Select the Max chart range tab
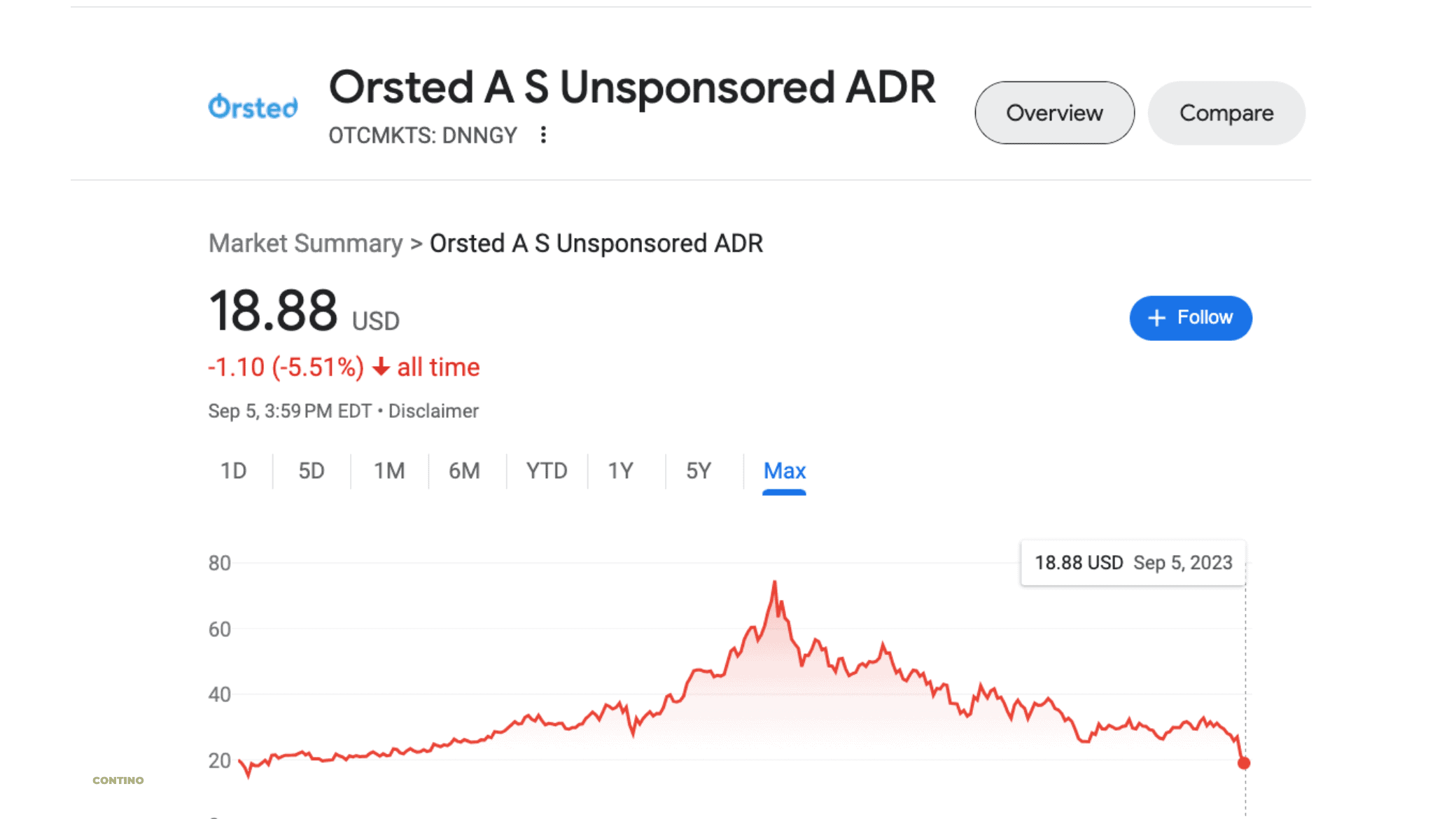 [x=785, y=471]
